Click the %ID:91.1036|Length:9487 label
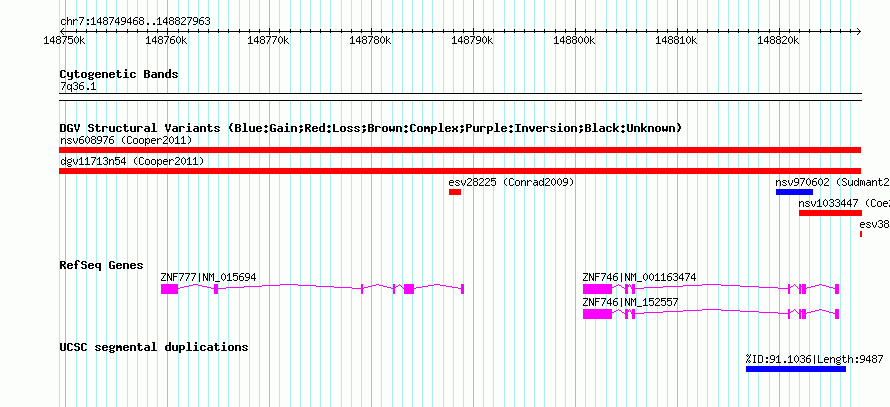The image size is (890, 407). click(815, 359)
